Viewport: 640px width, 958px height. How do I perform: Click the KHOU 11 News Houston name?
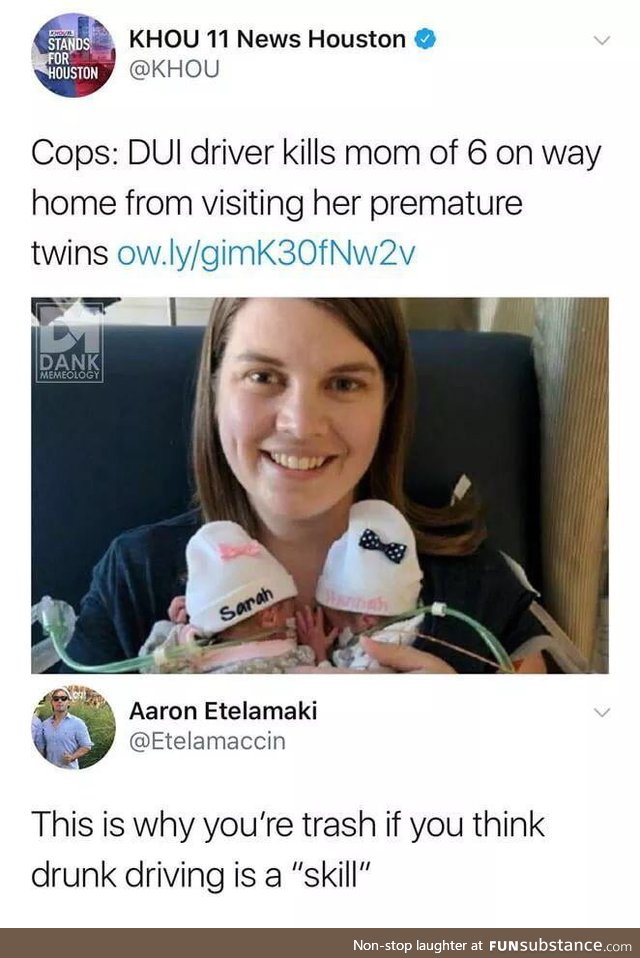[x=267, y=39]
